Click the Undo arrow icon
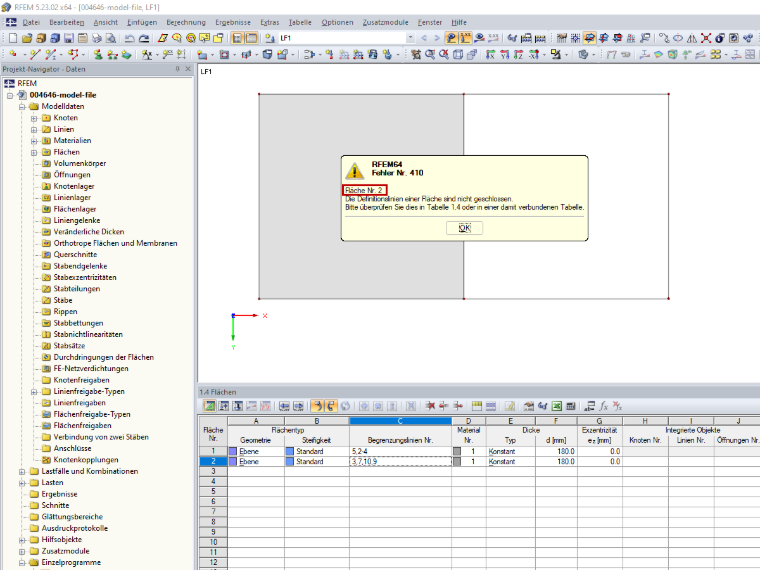The image size is (760, 570). coord(129,38)
